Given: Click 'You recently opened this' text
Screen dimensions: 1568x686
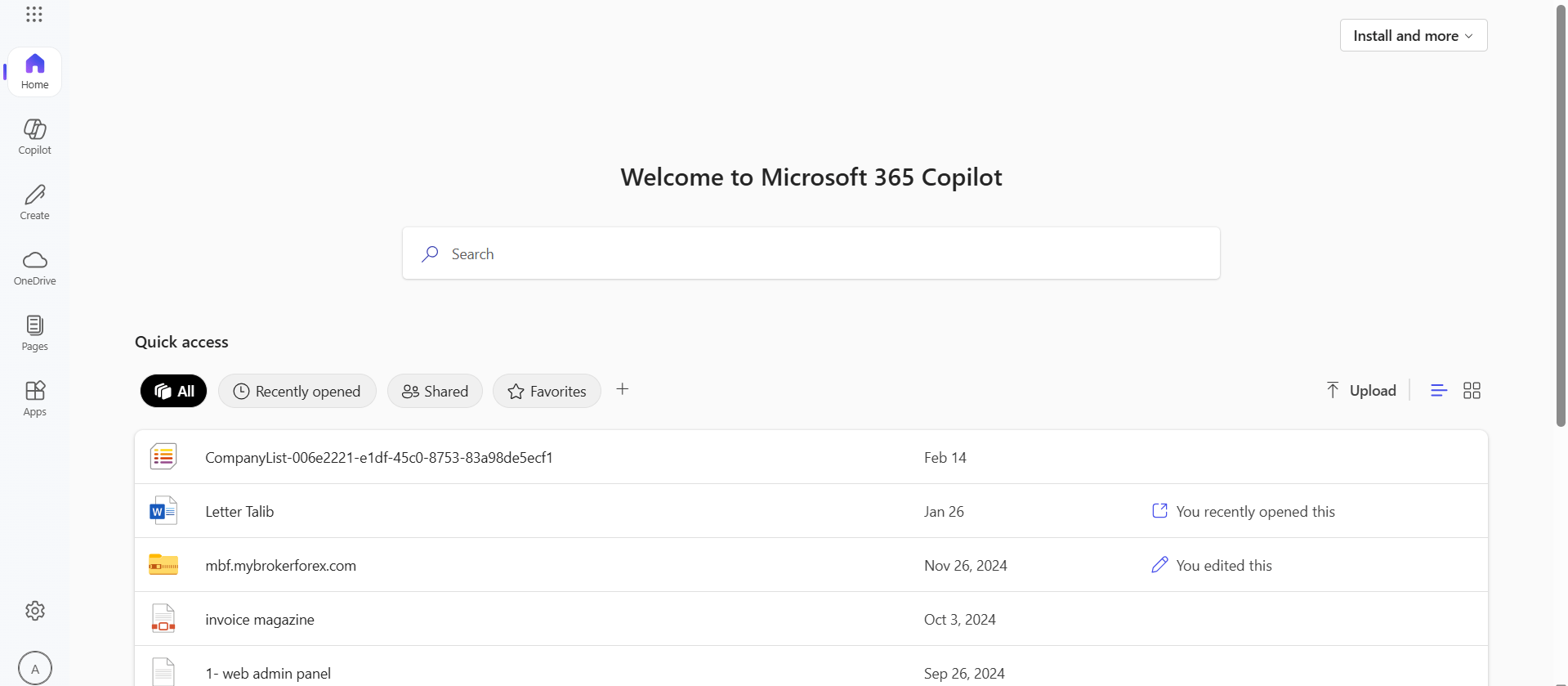Looking at the screenshot, I should (1255, 511).
